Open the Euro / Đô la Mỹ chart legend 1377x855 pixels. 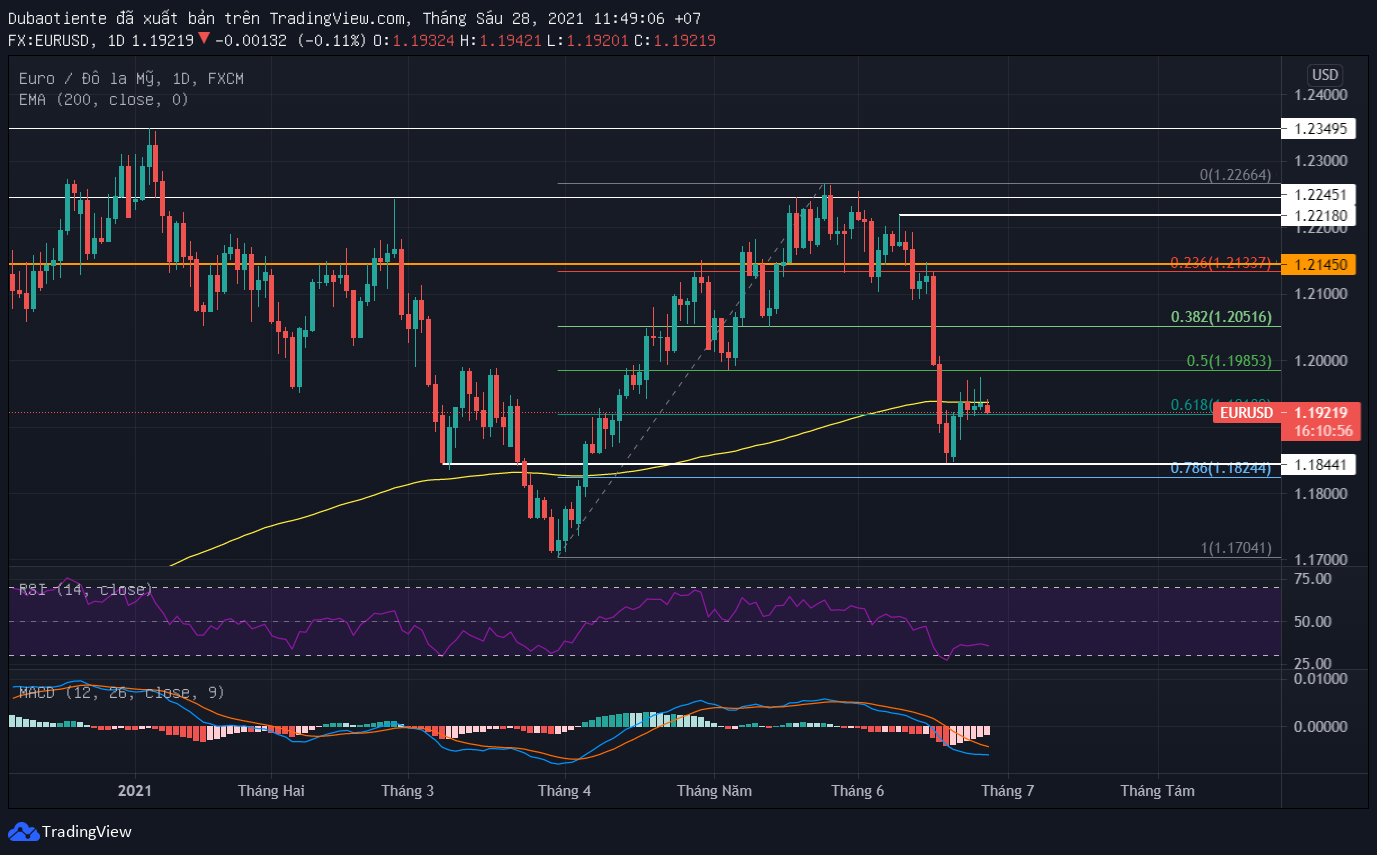[x=131, y=78]
